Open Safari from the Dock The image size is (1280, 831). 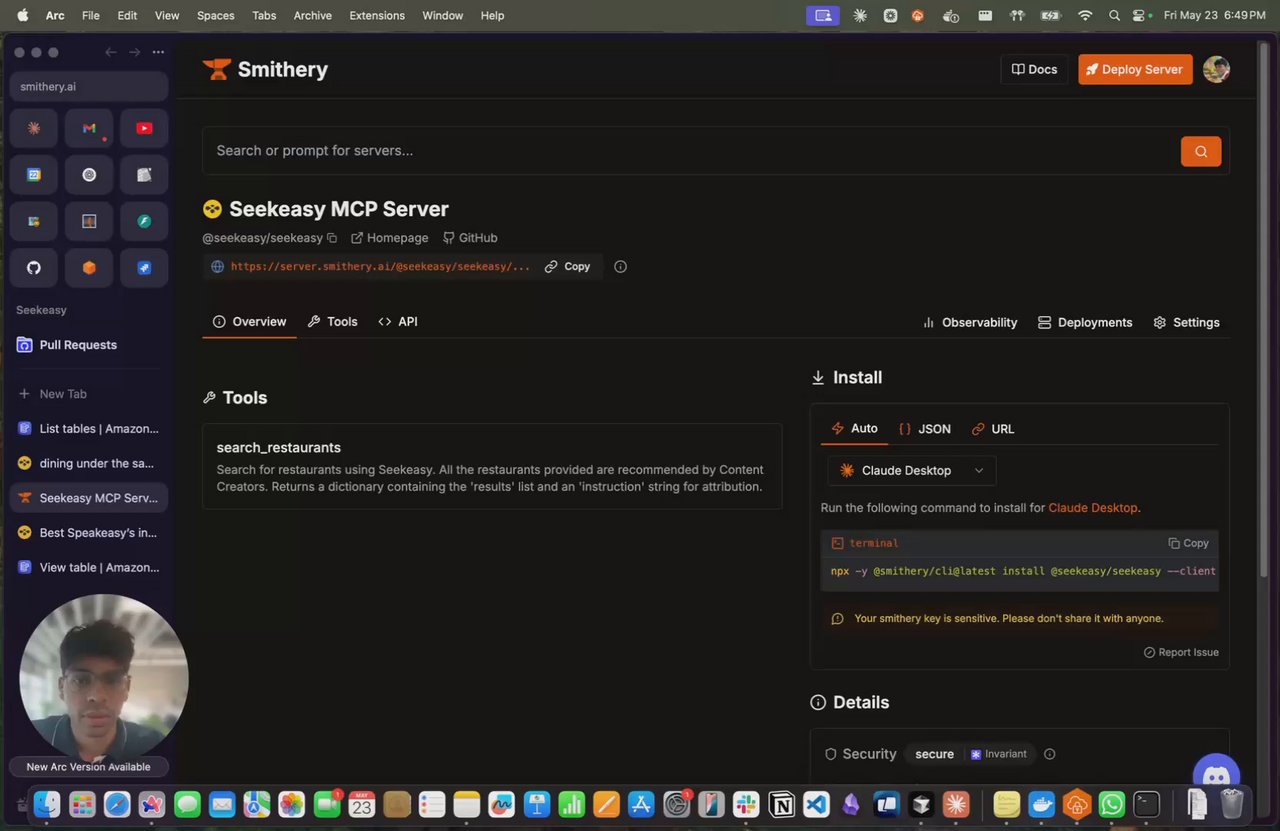click(117, 803)
